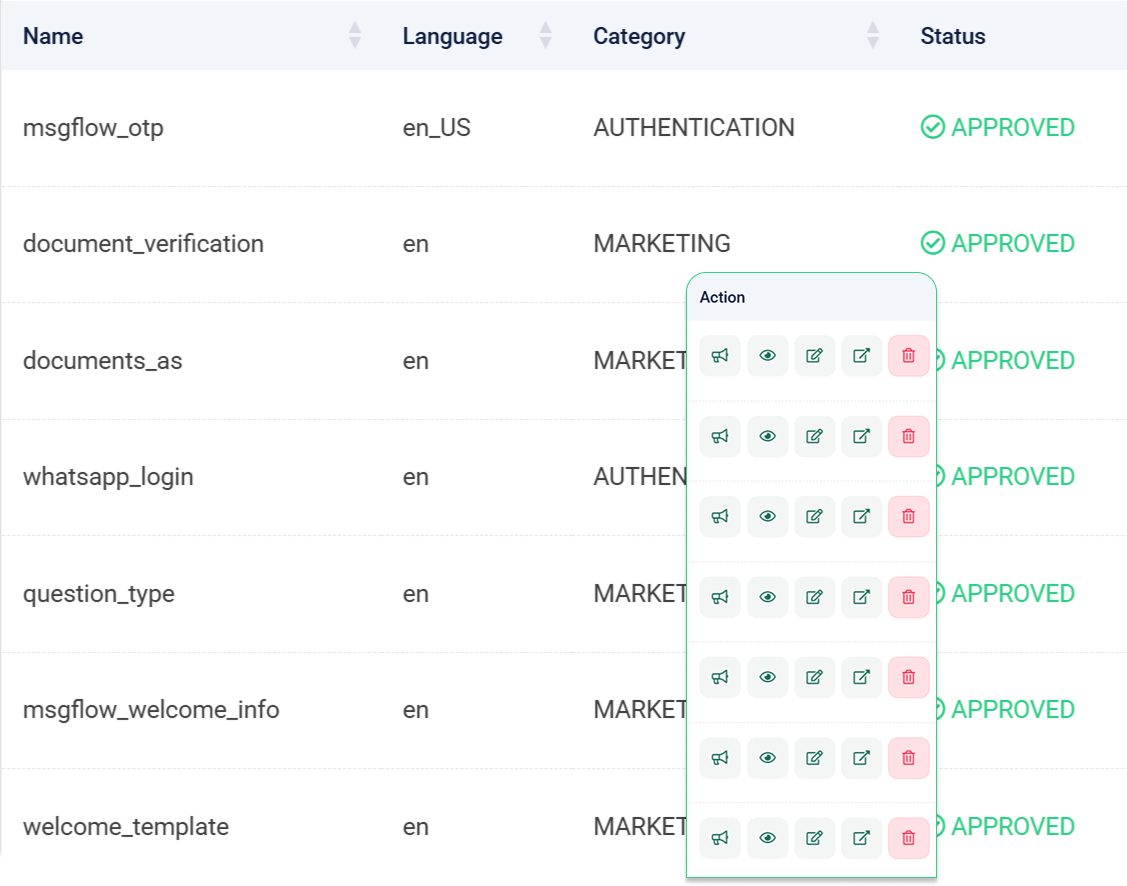
Task: Open the edit pencil icon in the last Action row
Action: (x=814, y=838)
